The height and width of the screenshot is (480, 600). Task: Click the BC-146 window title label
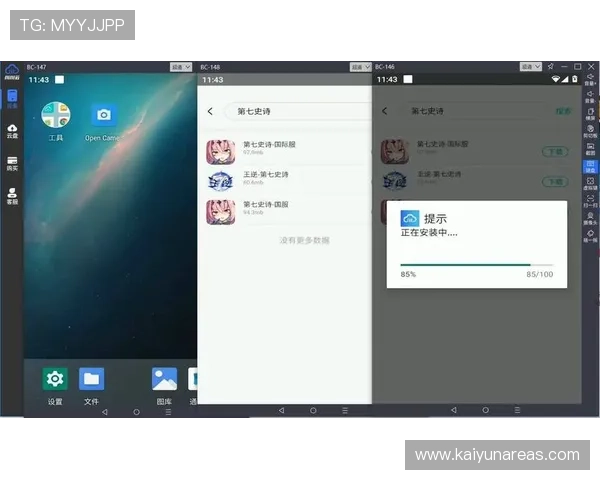[385, 67]
